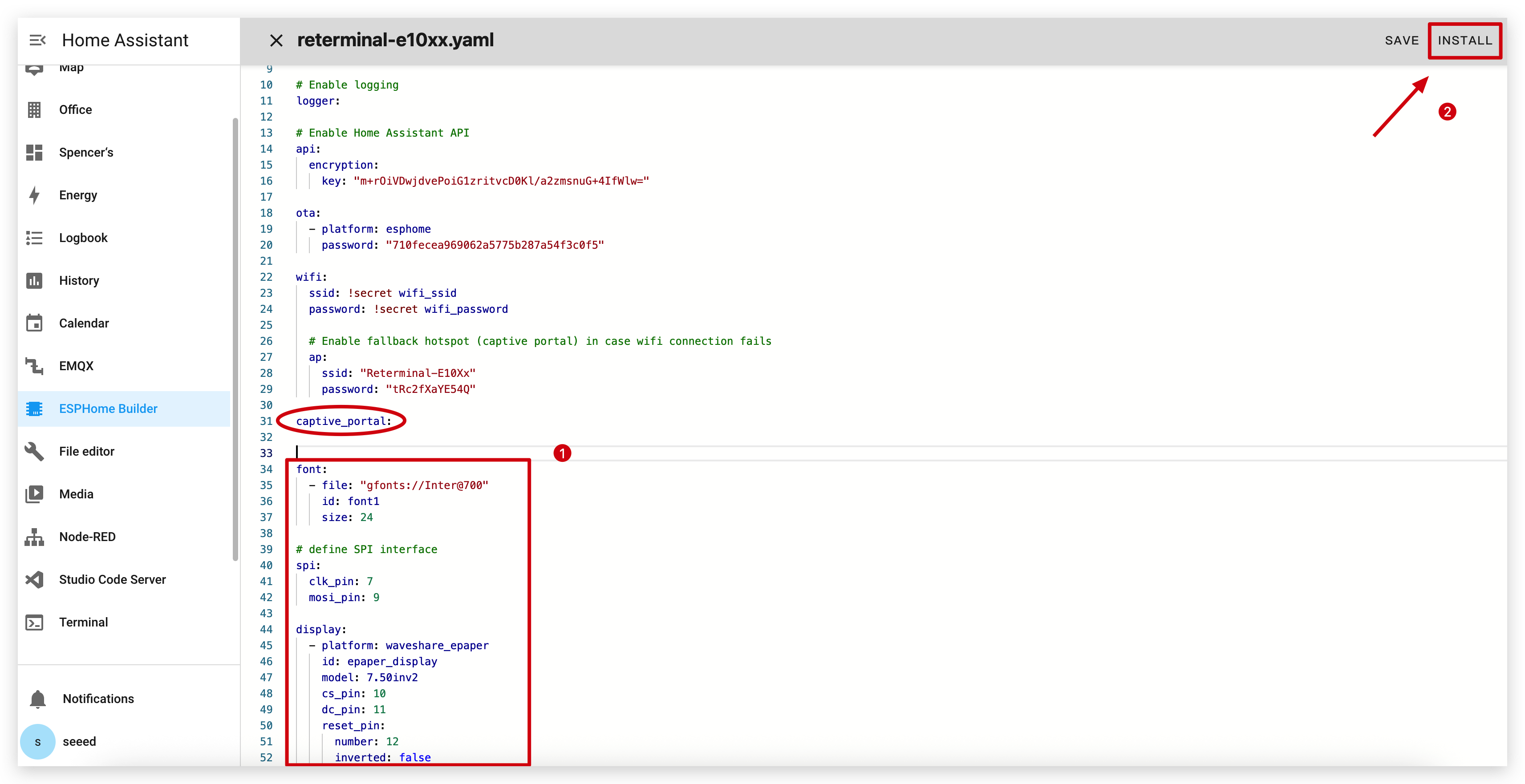Click the 'id: epaper_display' line
The height and width of the screenshot is (784, 1525).
(x=379, y=662)
